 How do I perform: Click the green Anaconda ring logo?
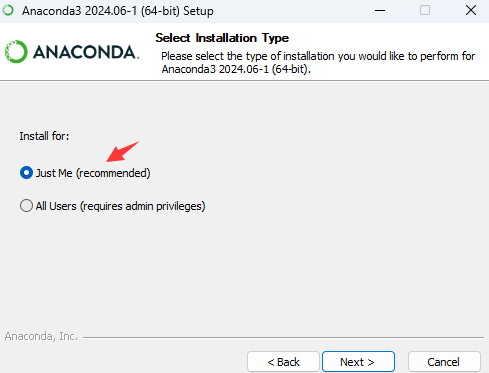pos(16,52)
